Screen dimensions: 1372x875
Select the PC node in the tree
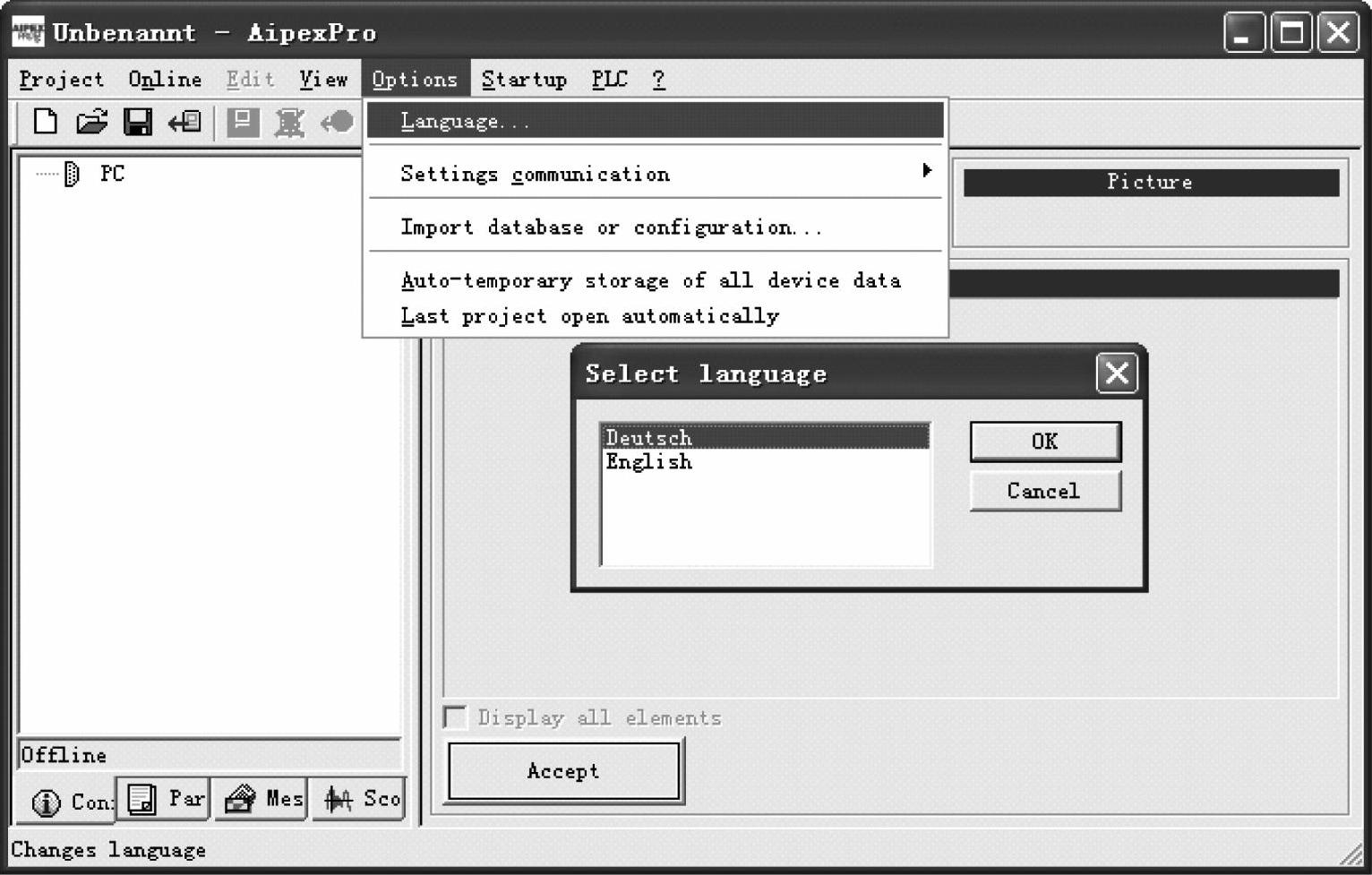pos(112,173)
